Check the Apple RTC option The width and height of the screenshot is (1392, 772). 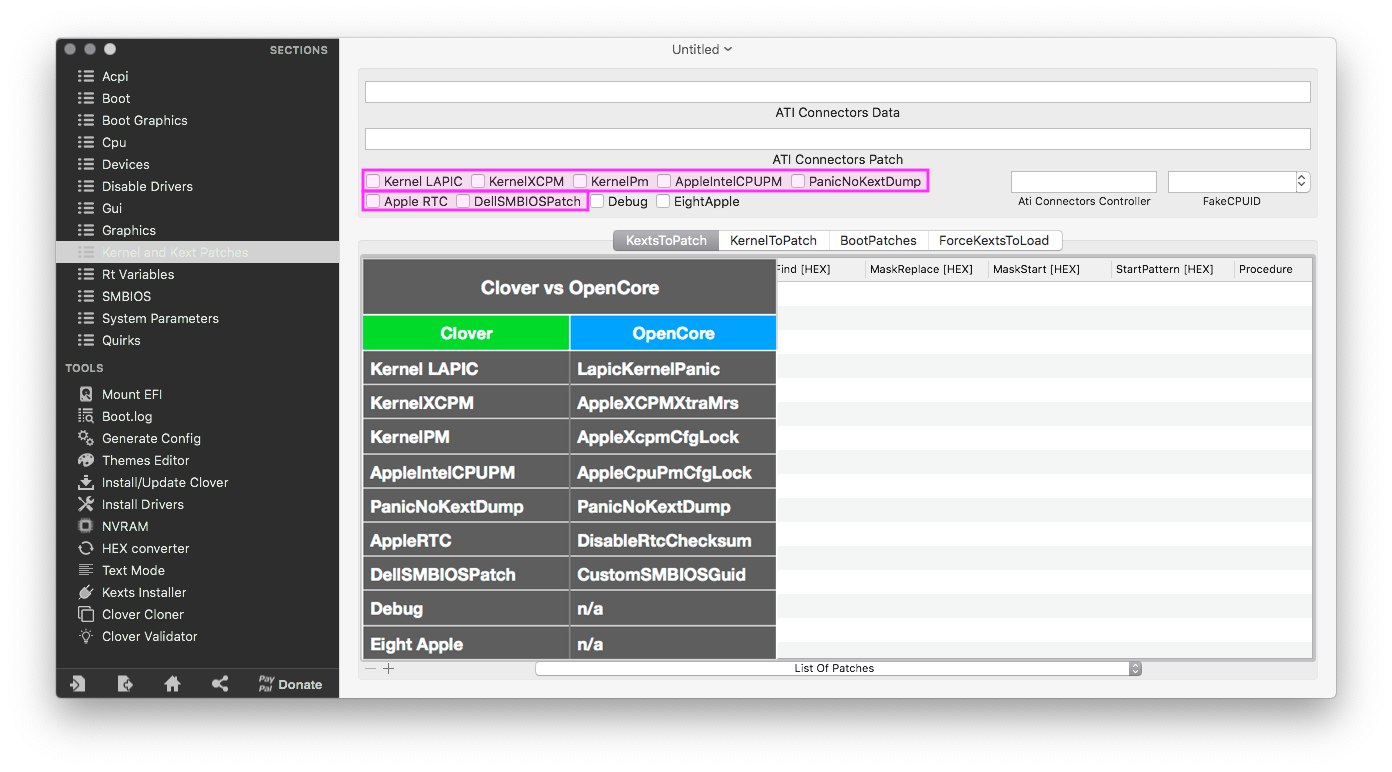click(x=373, y=201)
